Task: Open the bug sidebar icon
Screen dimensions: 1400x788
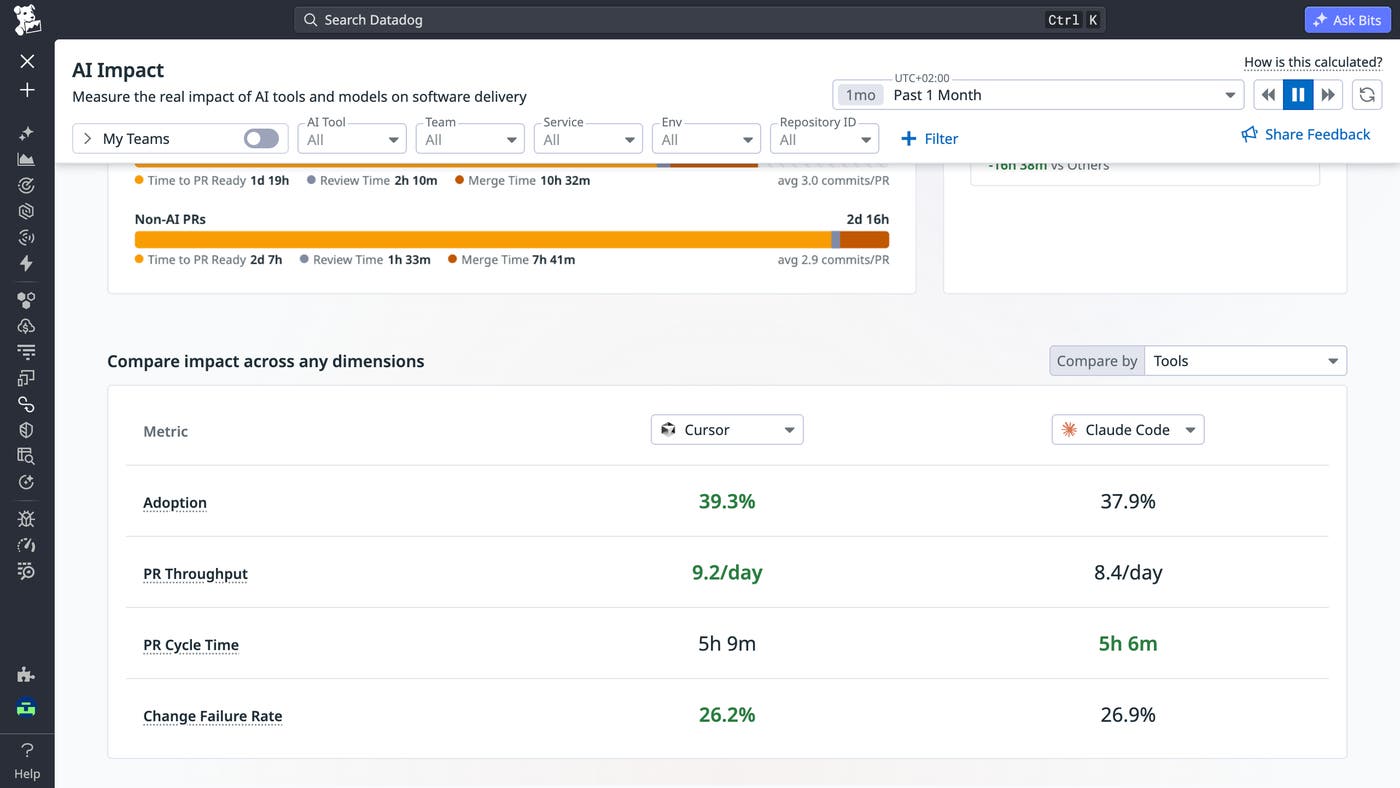Action: point(27,519)
